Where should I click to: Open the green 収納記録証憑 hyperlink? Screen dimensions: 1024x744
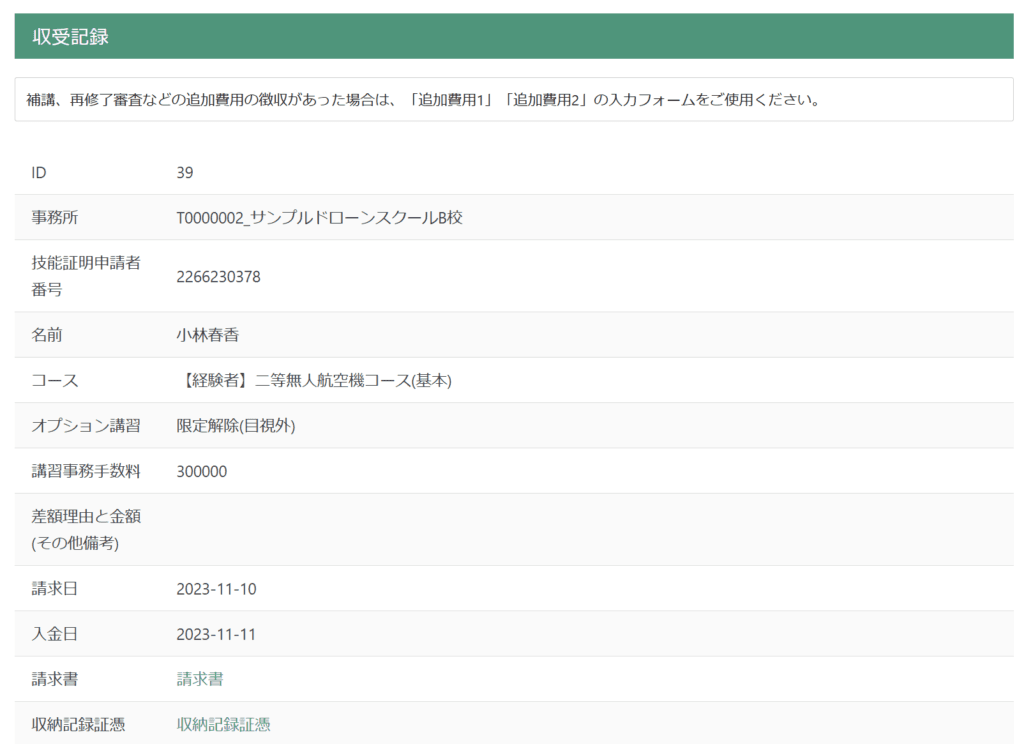pyautogui.click(x=223, y=725)
